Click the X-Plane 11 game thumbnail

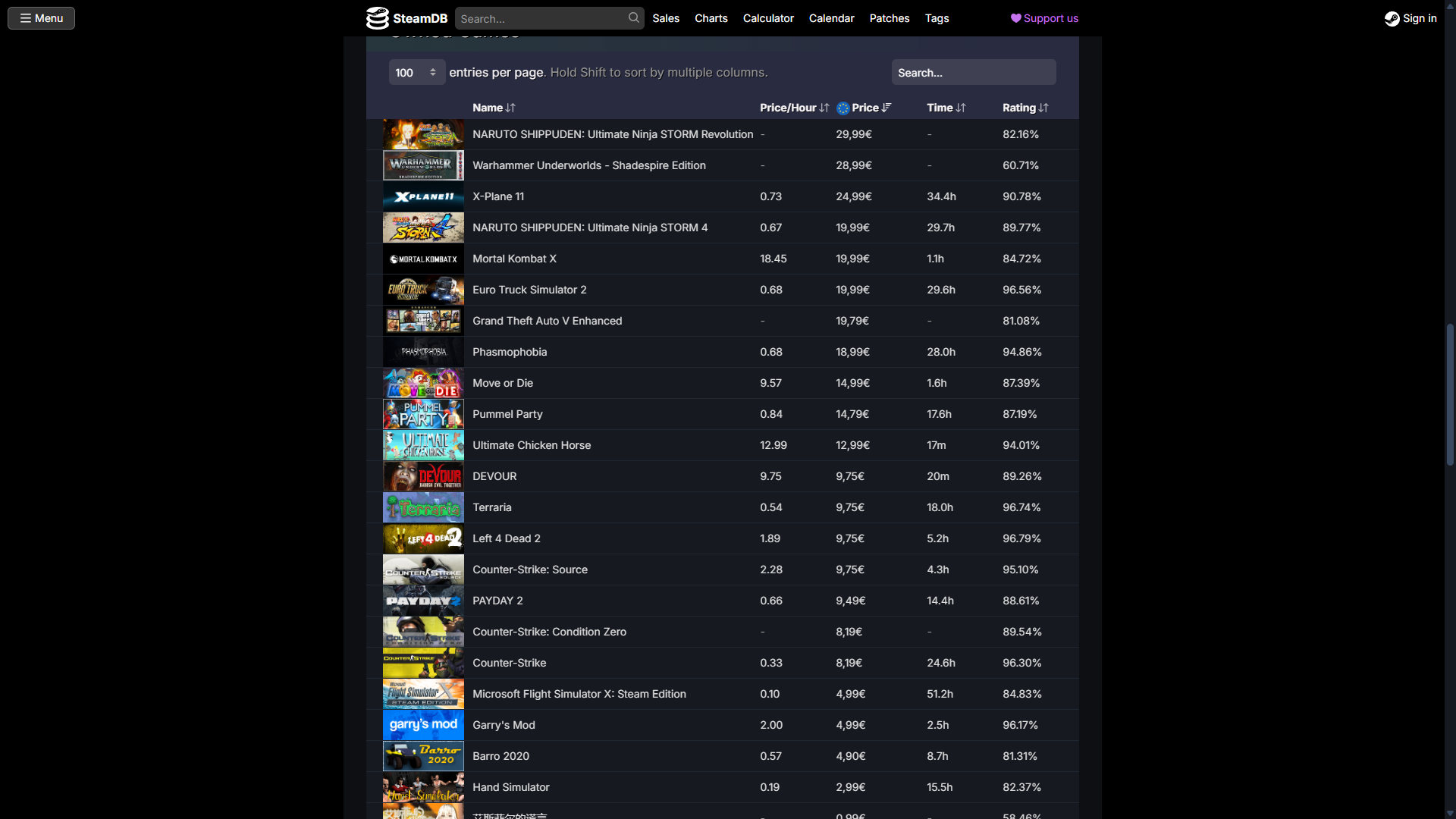click(423, 196)
